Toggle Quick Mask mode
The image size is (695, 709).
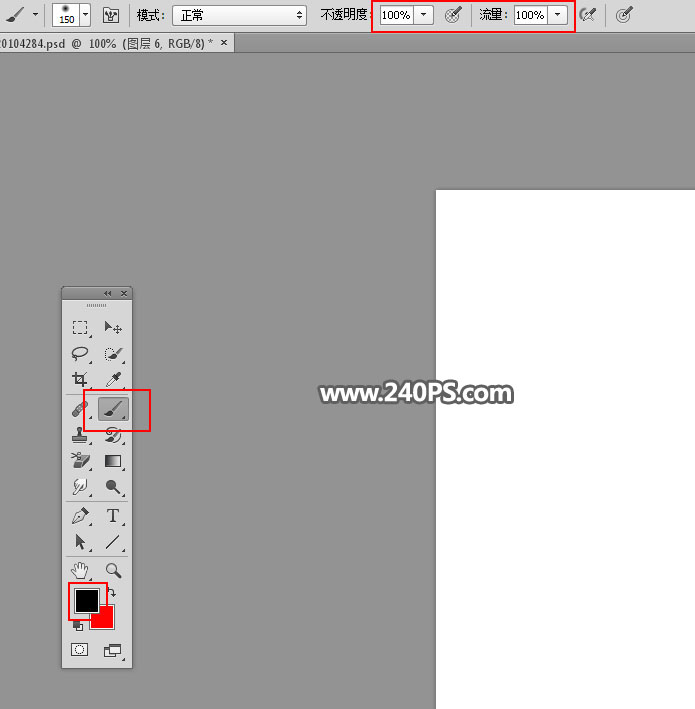pyautogui.click(x=80, y=650)
